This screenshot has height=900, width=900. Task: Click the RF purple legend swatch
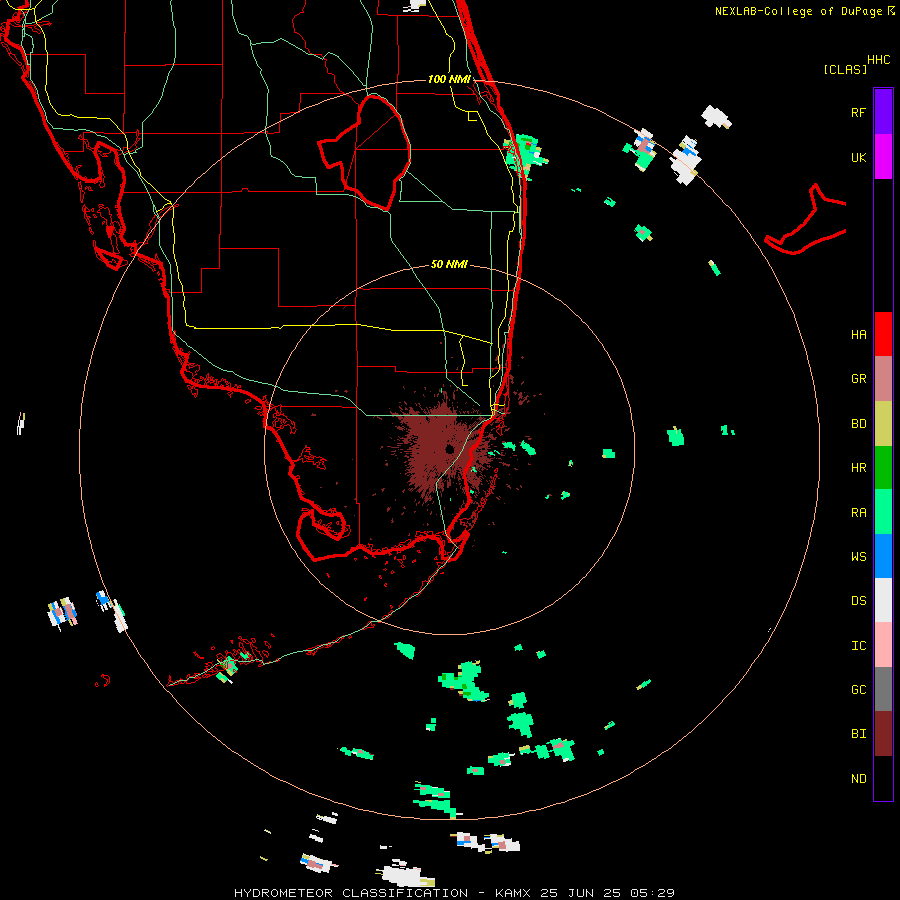tap(883, 112)
